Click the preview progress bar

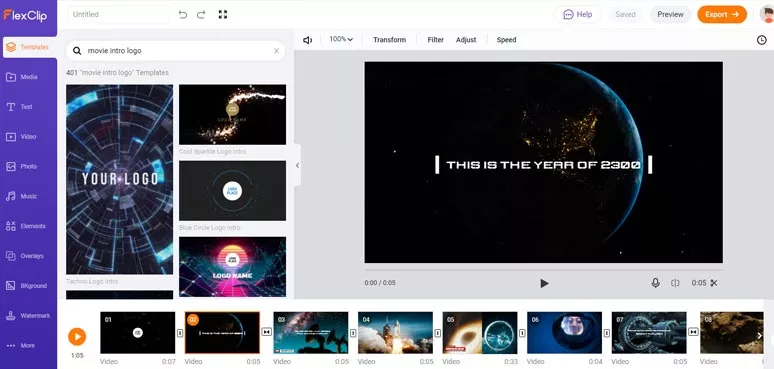[543, 270]
